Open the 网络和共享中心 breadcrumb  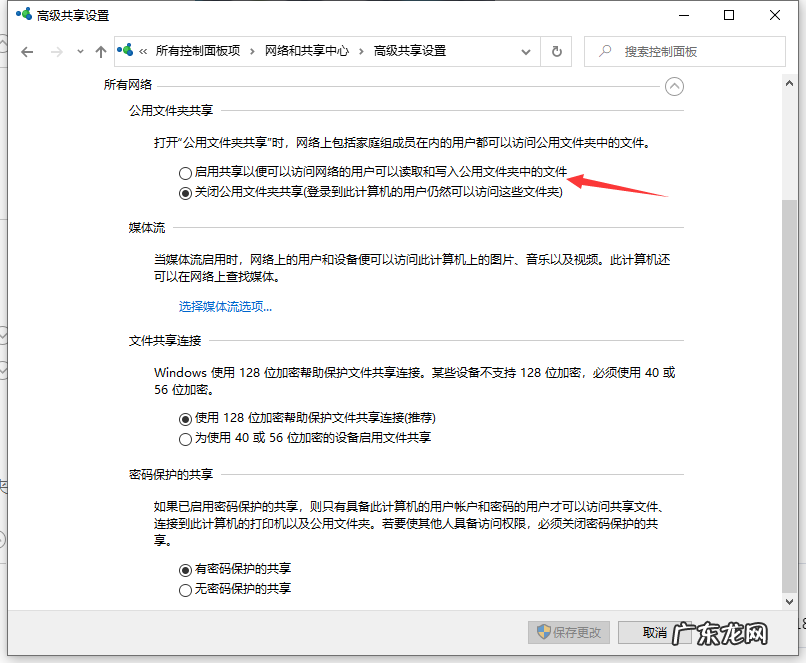tap(305, 51)
